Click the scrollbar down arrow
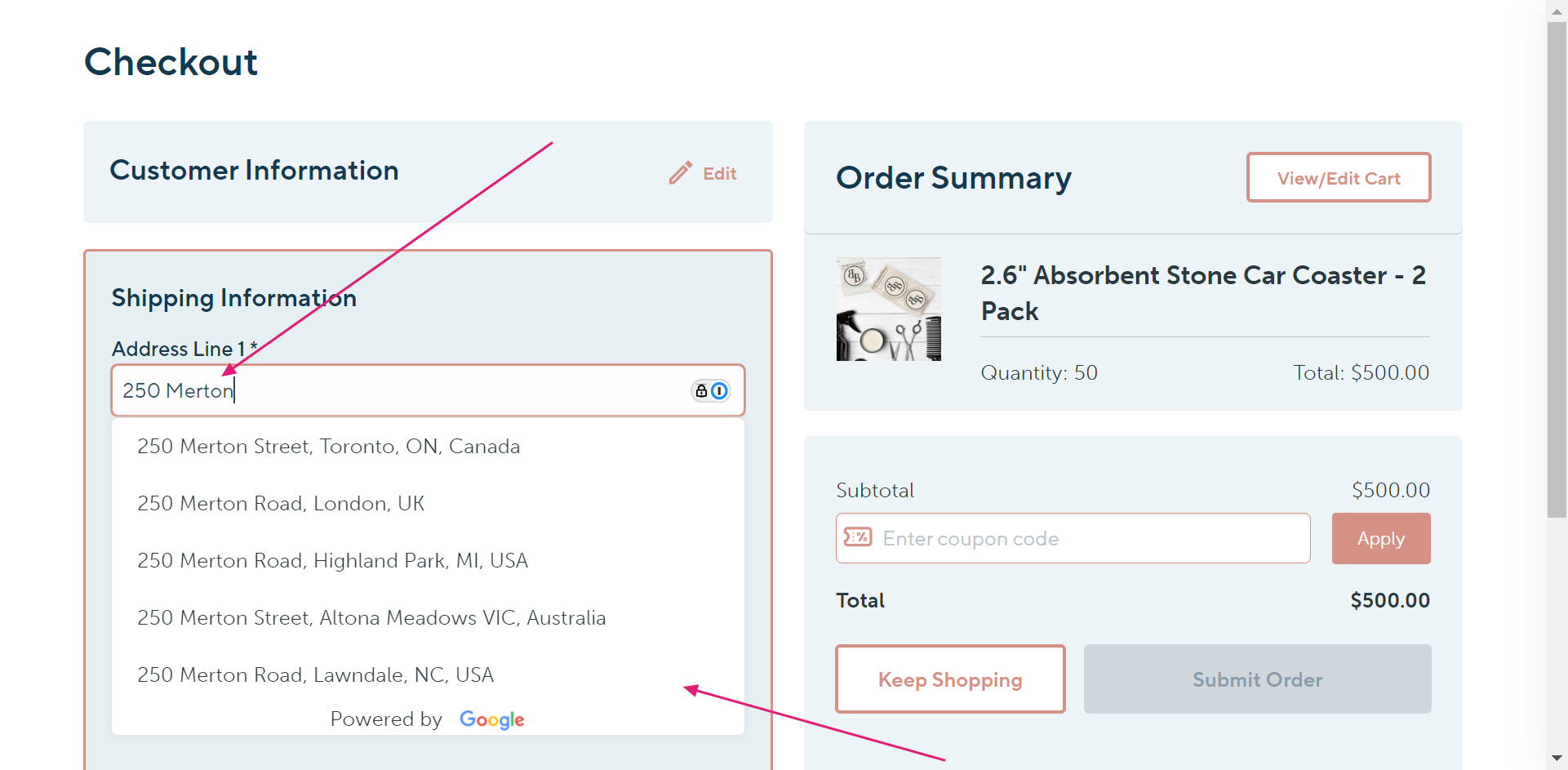 1557,759
